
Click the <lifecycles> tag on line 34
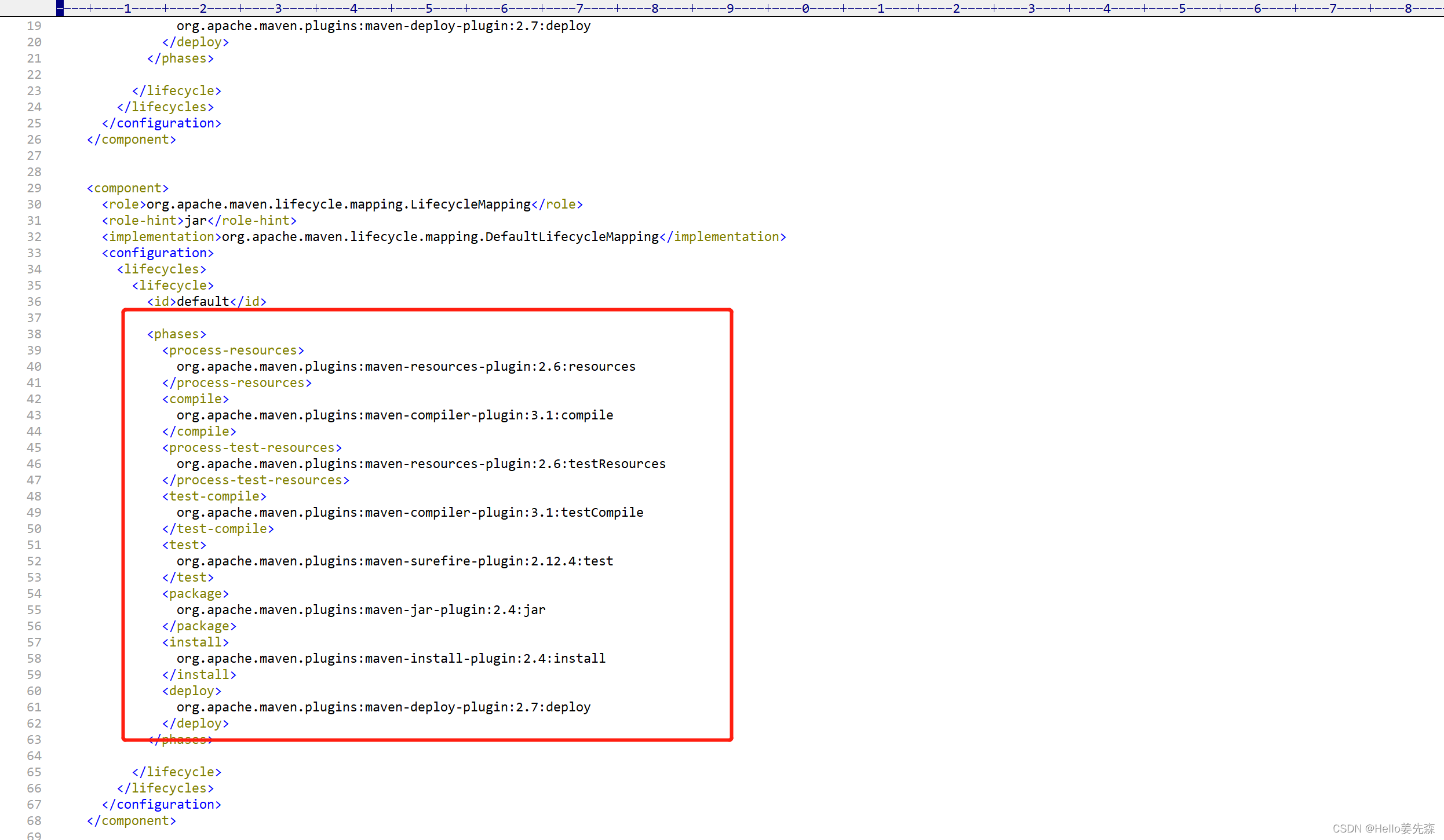tap(162, 269)
